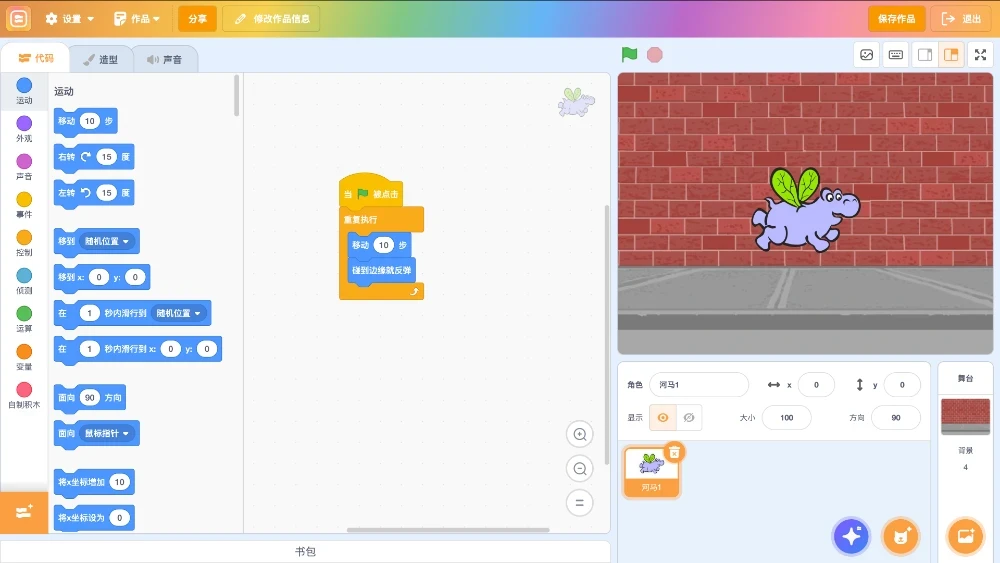Click the stage screenshot image icon

click(x=867, y=55)
